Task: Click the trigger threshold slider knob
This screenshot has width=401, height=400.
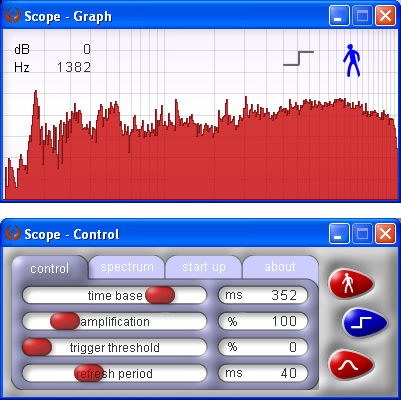Action: point(37,347)
